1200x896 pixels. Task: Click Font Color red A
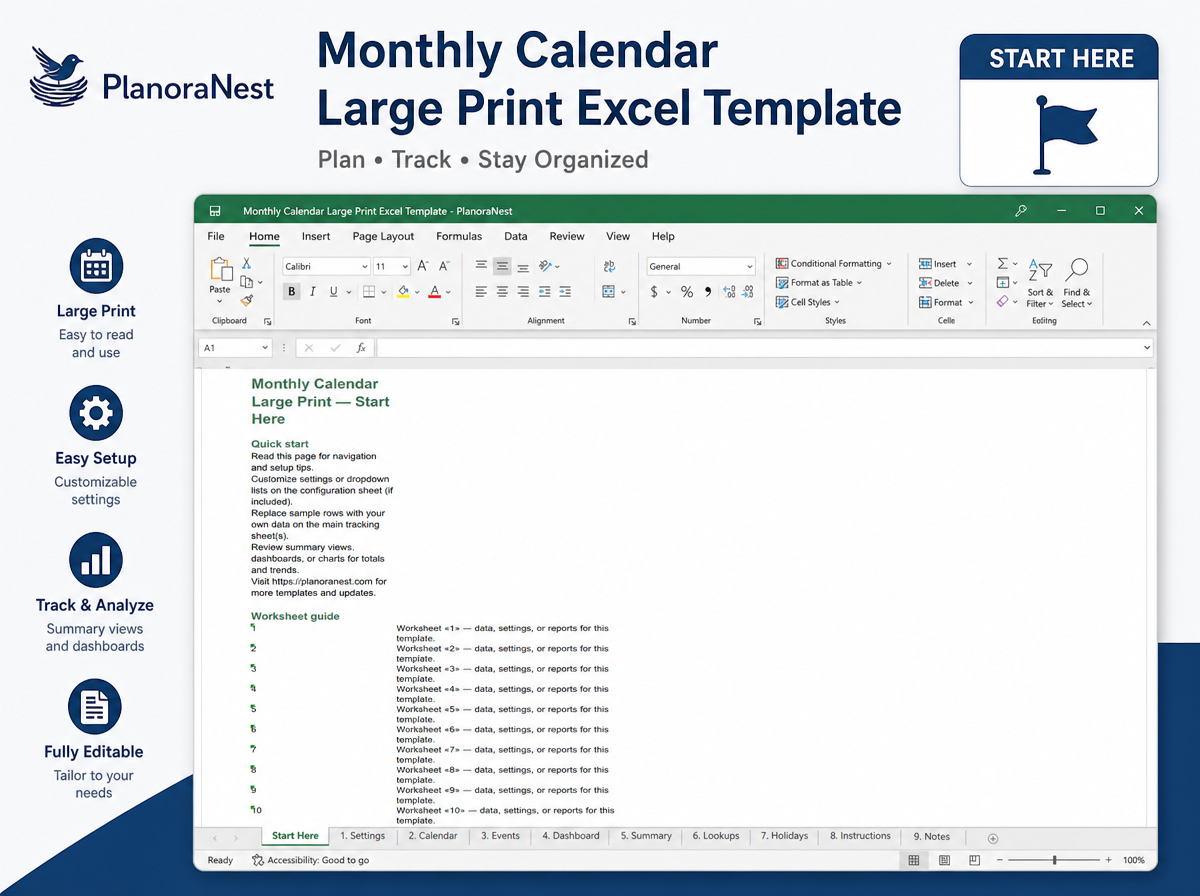tap(434, 292)
